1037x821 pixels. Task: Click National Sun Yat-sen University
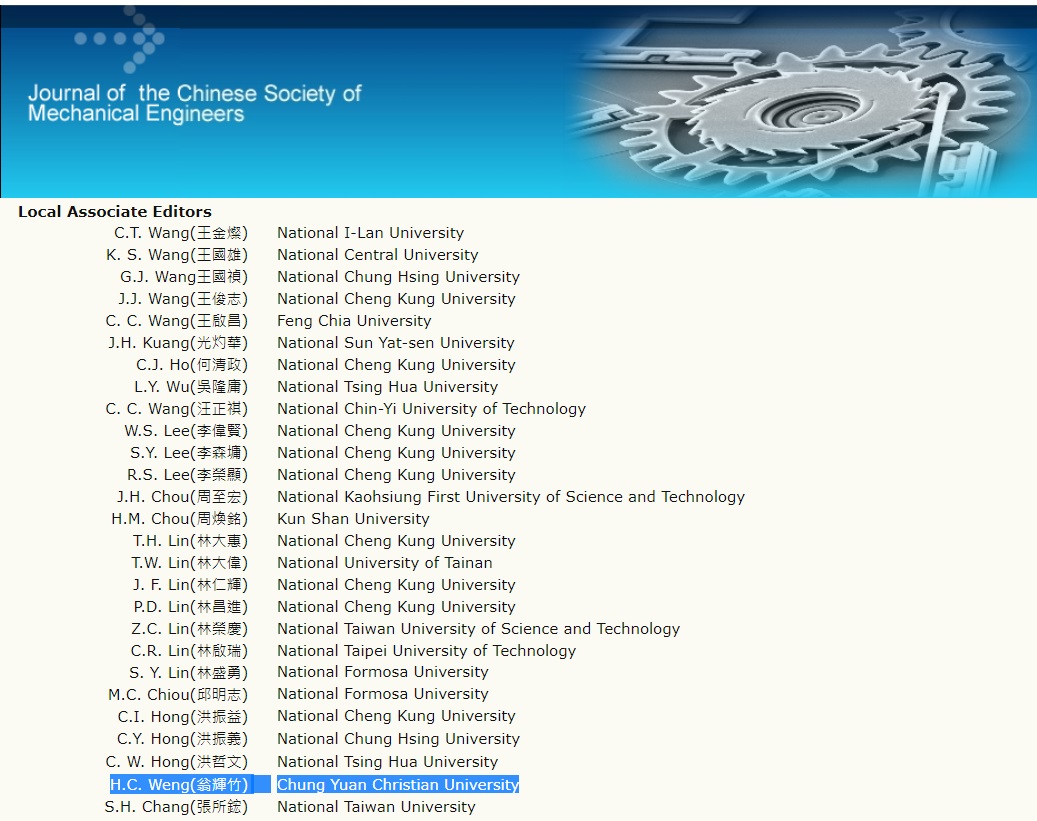395,343
